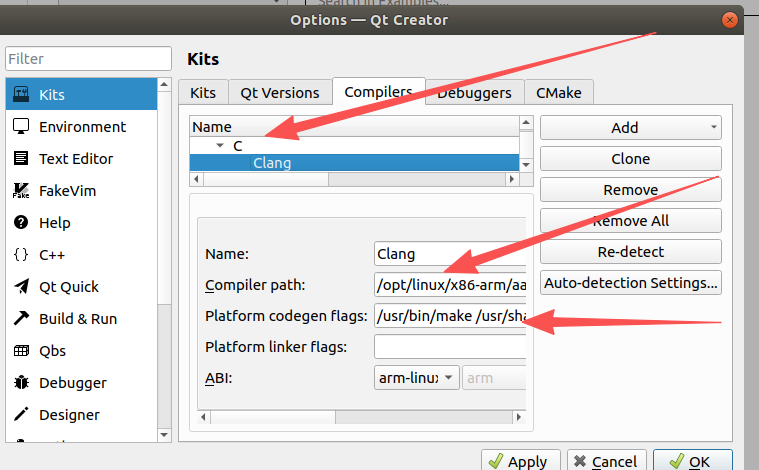Click the Remove button
The width and height of the screenshot is (759, 470).
click(x=630, y=190)
